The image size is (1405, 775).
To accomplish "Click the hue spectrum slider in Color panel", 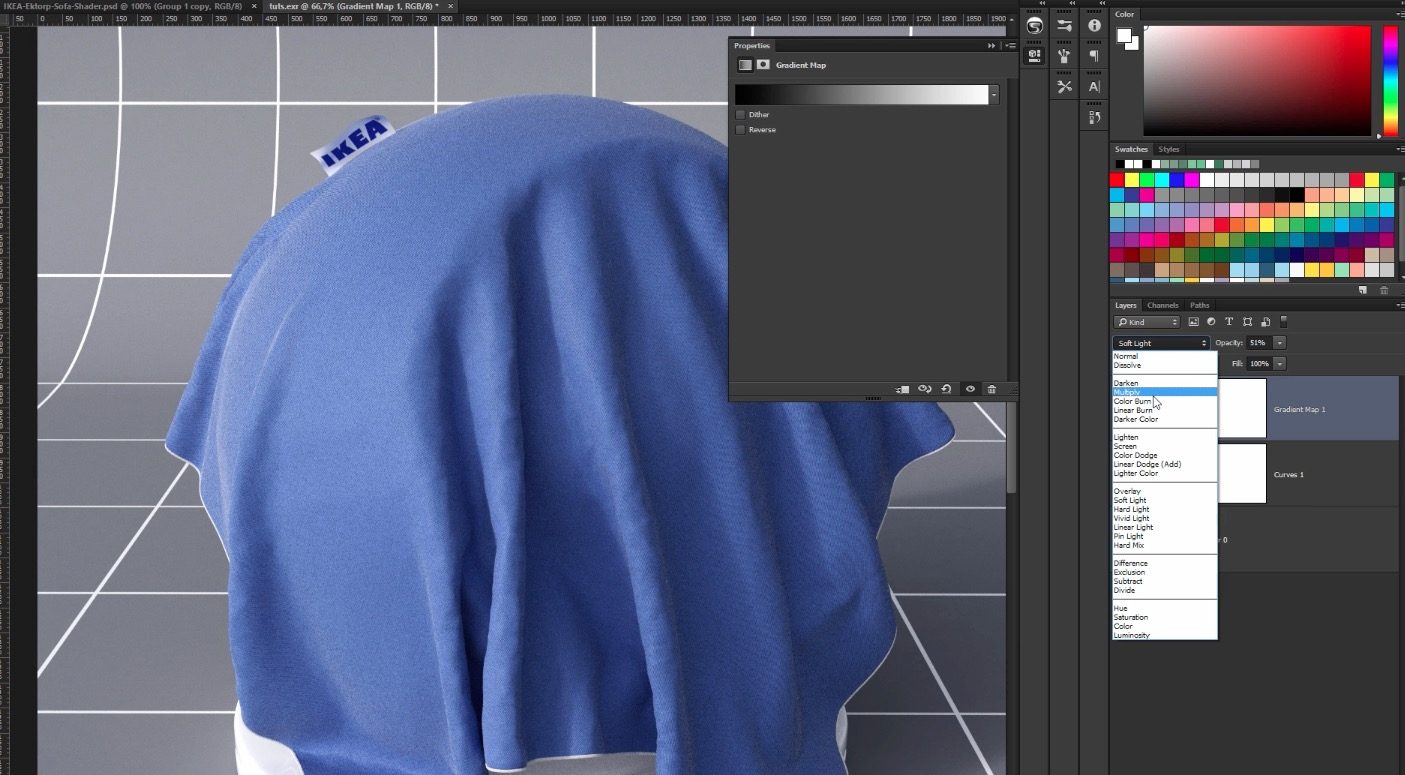I will point(1390,81).
